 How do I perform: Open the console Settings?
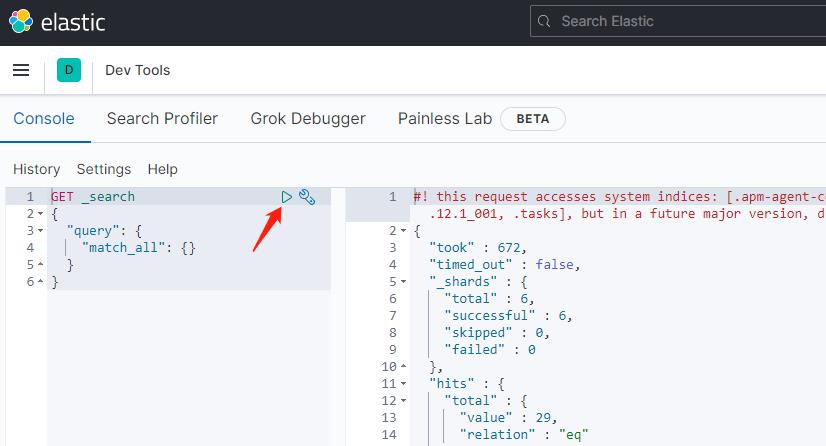[x=104, y=169]
